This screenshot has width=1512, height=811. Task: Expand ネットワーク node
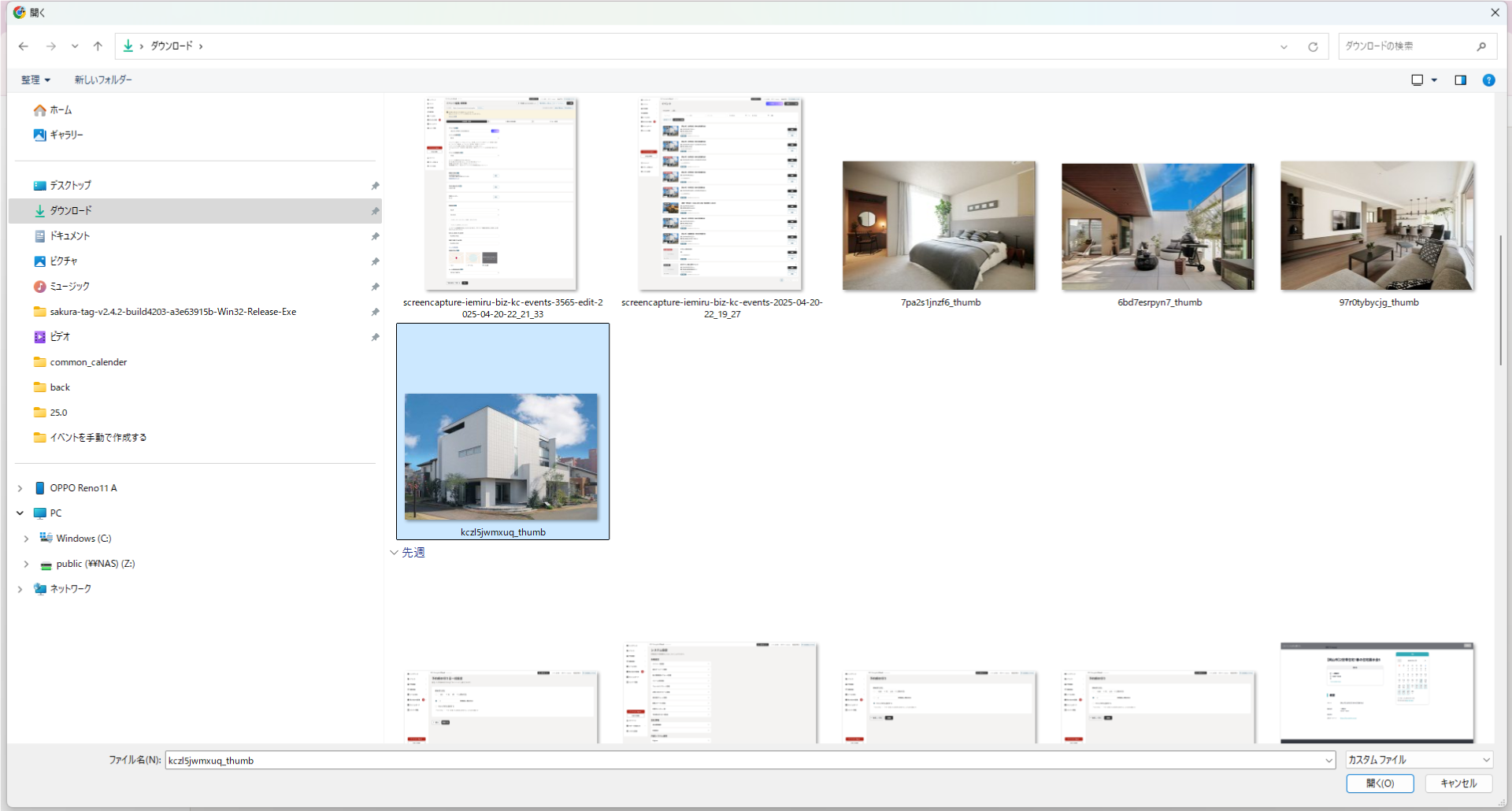[20, 589]
